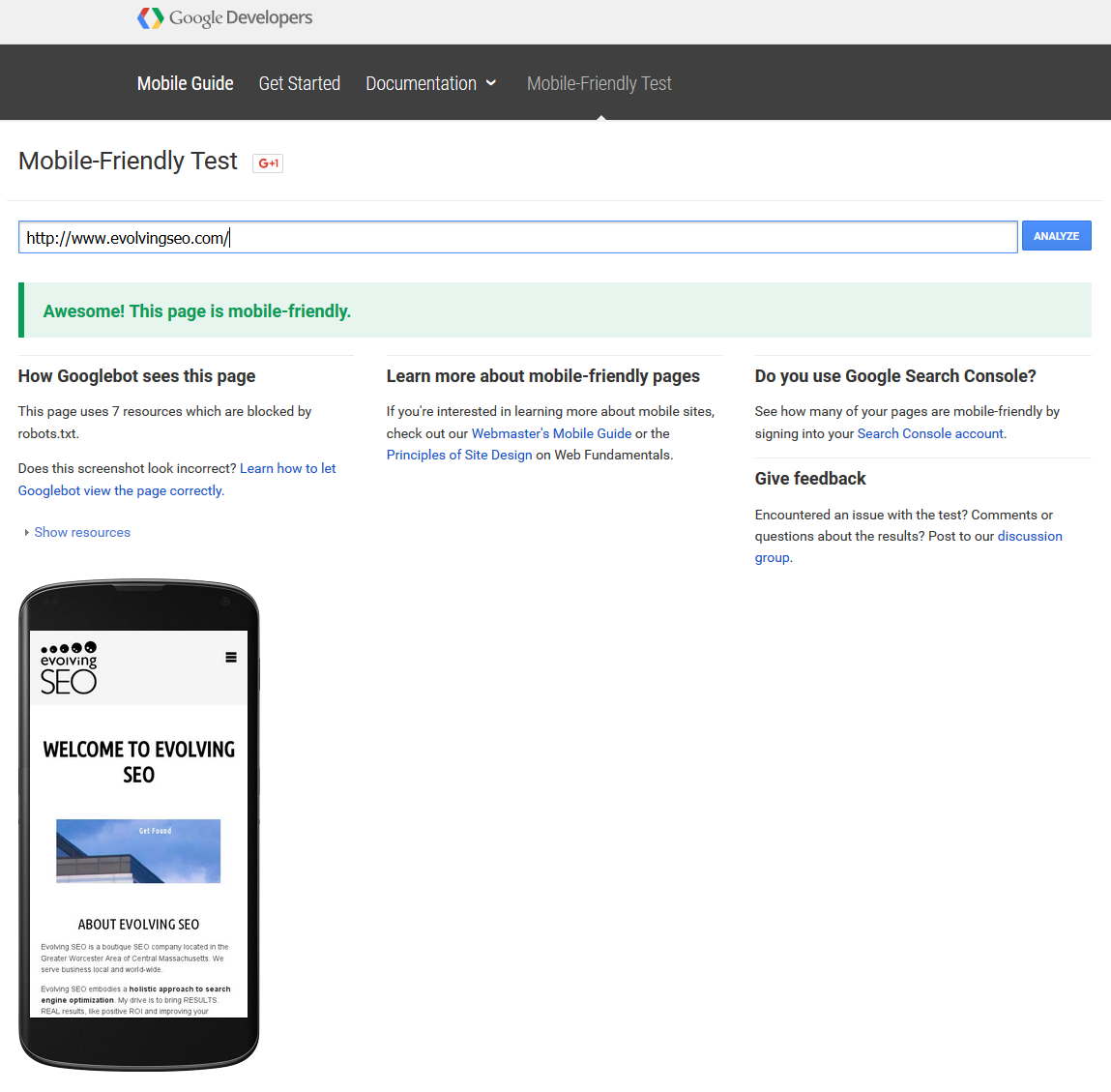Go to the Get Started page
Viewport: 1111px width, 1092px height.
[299, 84]
